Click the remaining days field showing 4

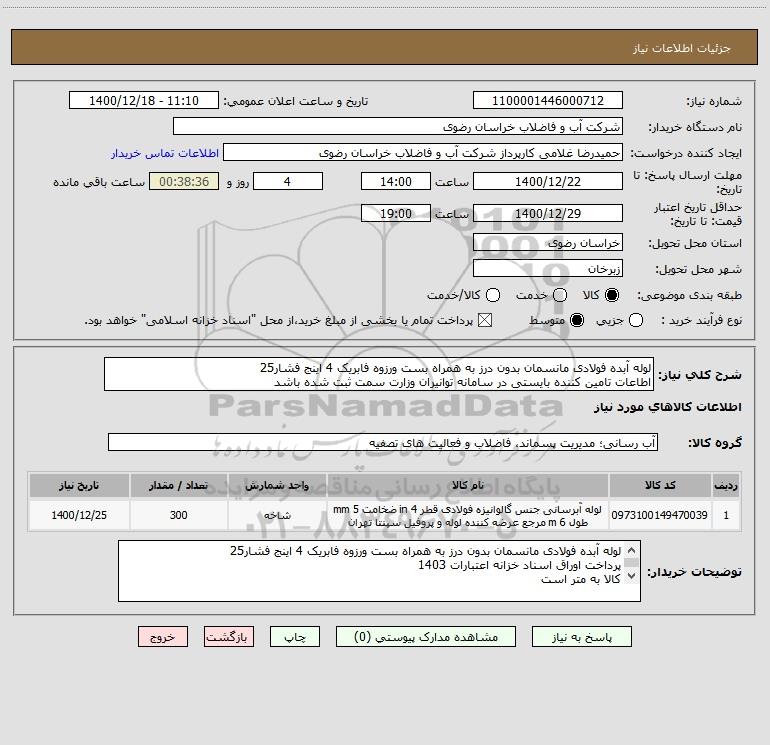288,181
